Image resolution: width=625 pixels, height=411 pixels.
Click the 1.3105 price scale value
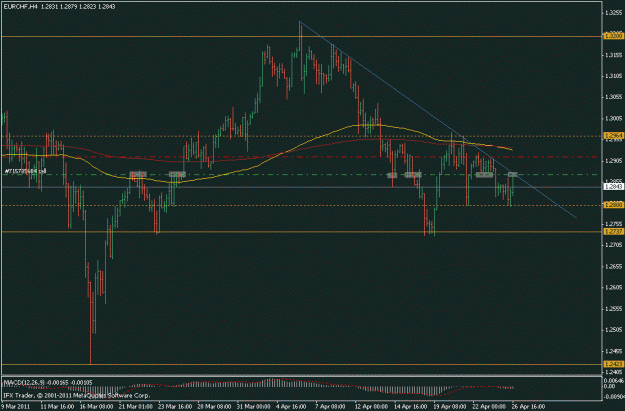[613, 76]
